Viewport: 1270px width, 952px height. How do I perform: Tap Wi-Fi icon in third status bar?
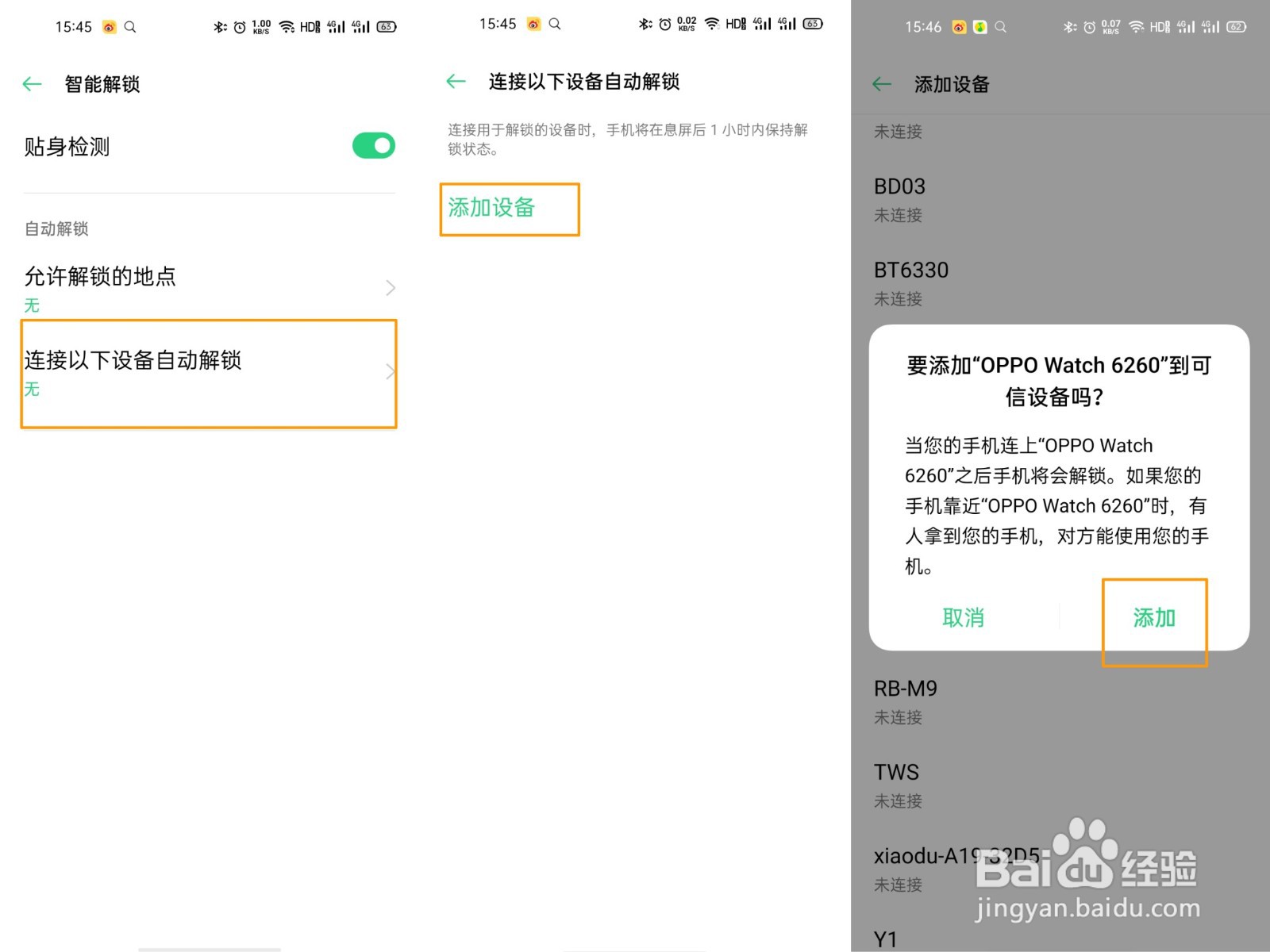pos(1137,27)
